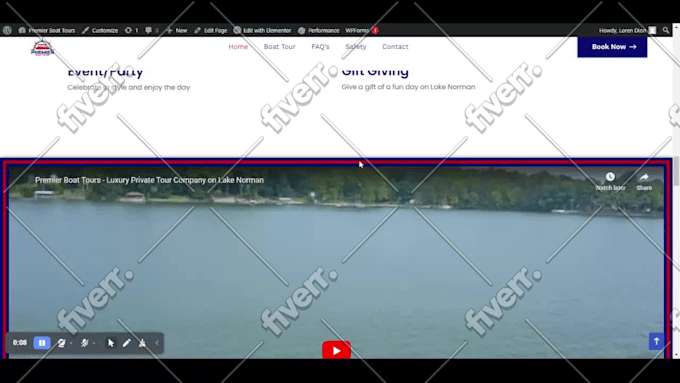
Task: Click the Premier Boat Tours logo
Action: 42,48
